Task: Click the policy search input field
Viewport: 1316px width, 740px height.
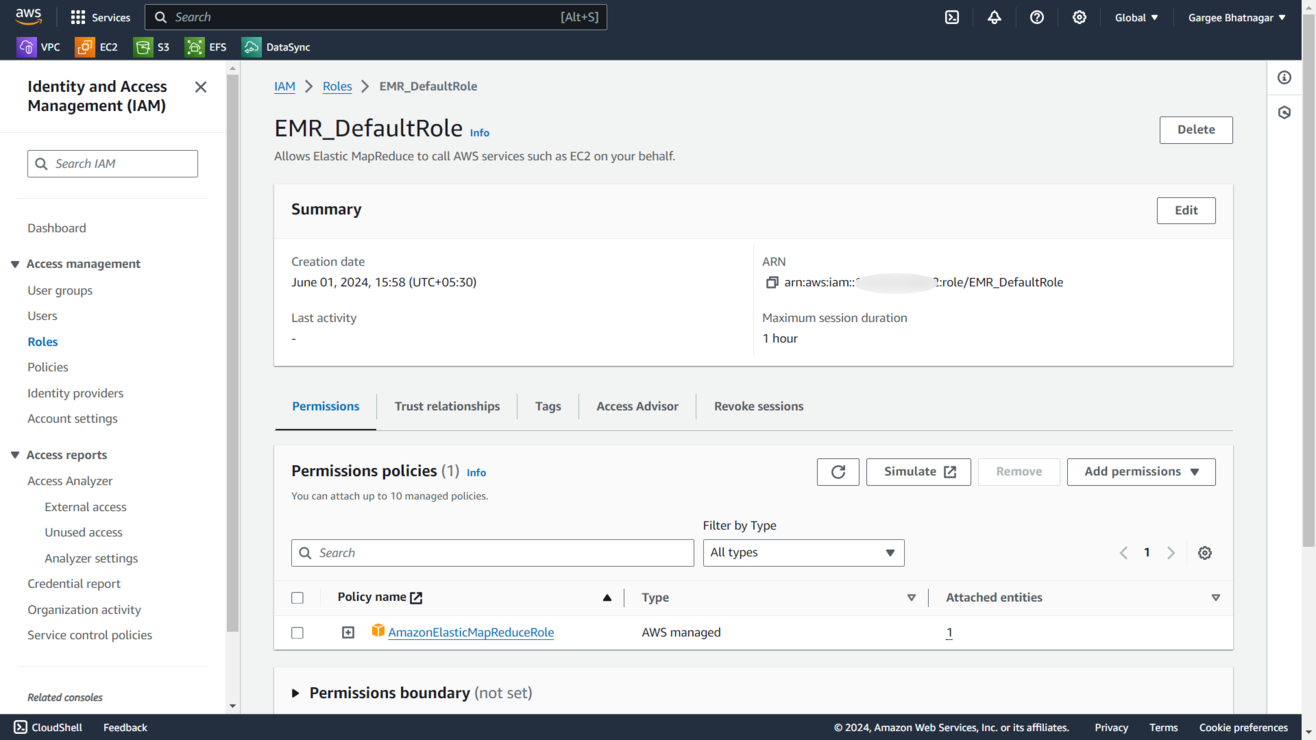Action: click(492, 553)
